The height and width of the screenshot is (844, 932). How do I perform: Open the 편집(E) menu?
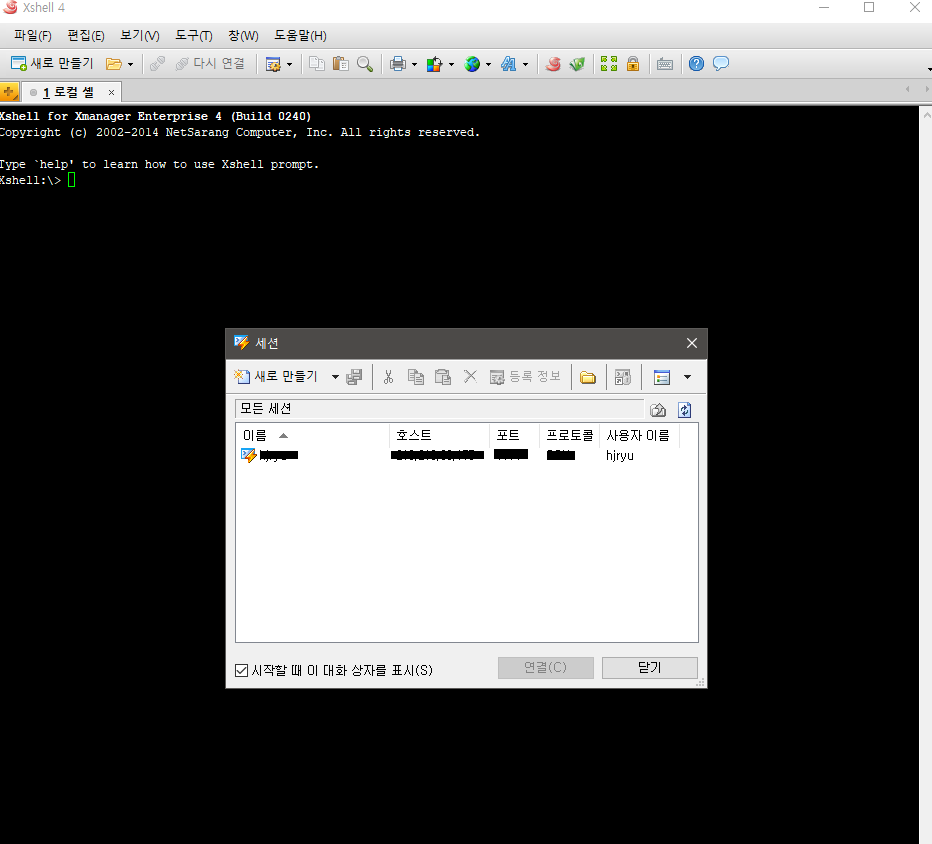pyautogui.click(x=86, y=36)
